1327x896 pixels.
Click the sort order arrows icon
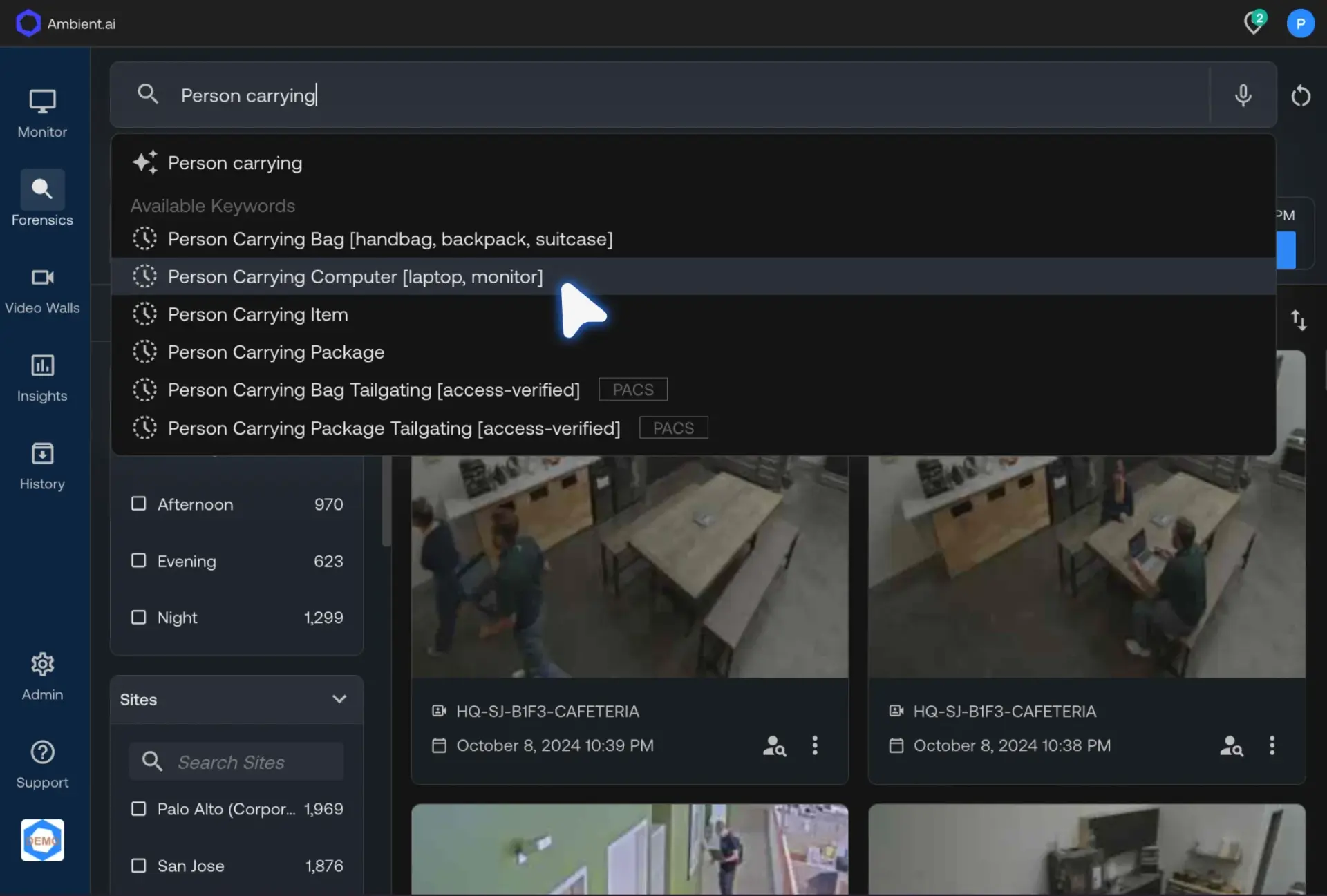point(1299,319)
